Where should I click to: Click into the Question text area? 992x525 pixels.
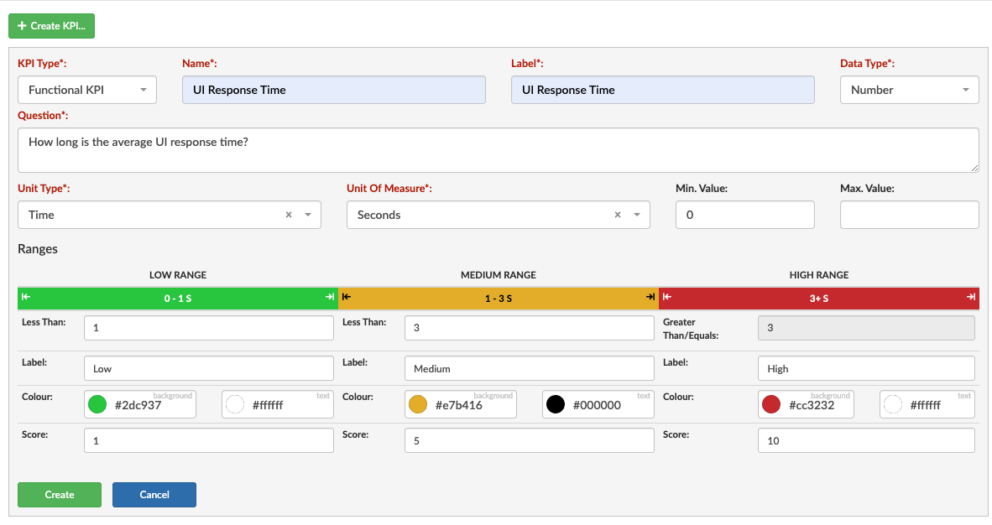[x=498, y=150]
